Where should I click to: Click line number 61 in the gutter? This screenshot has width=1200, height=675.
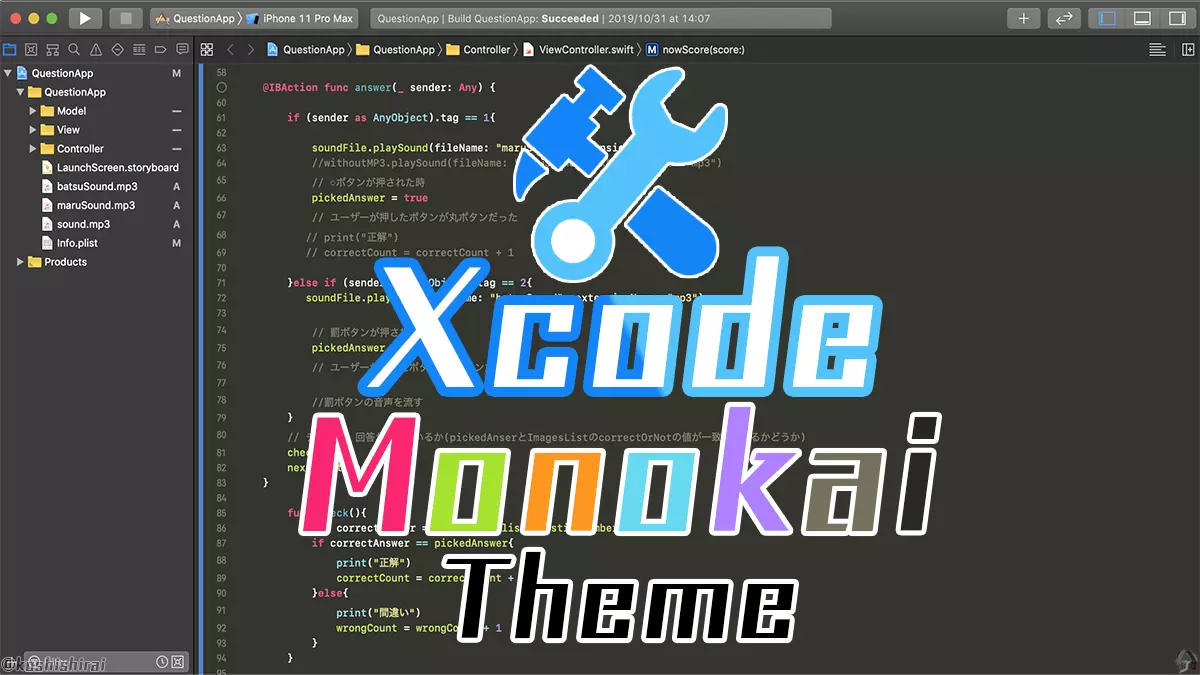point(221,118)
